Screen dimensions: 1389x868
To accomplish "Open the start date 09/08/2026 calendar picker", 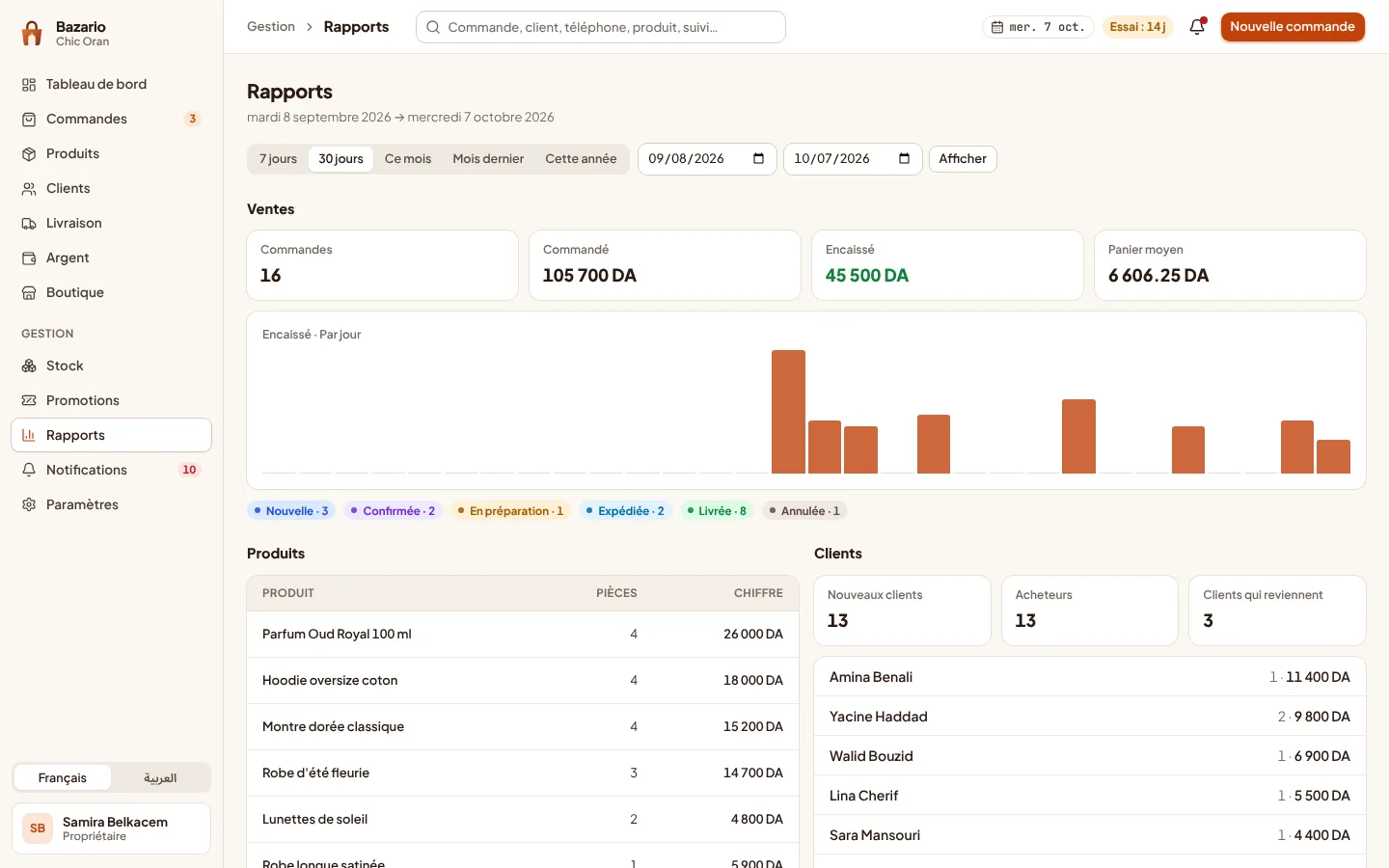I will coord(758,158).
